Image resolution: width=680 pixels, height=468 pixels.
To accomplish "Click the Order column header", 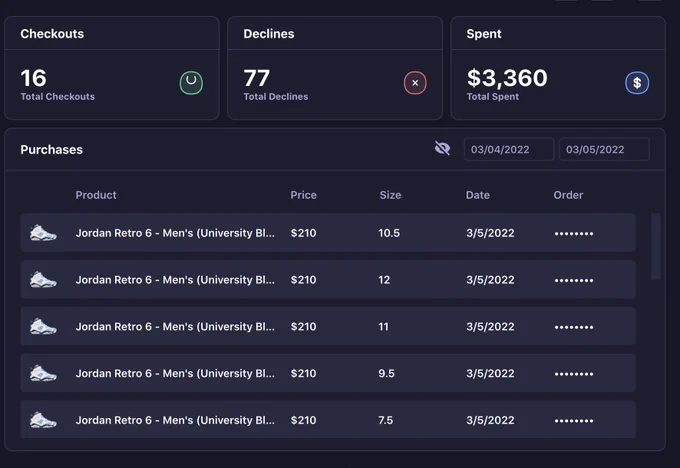I will point(568,195).
